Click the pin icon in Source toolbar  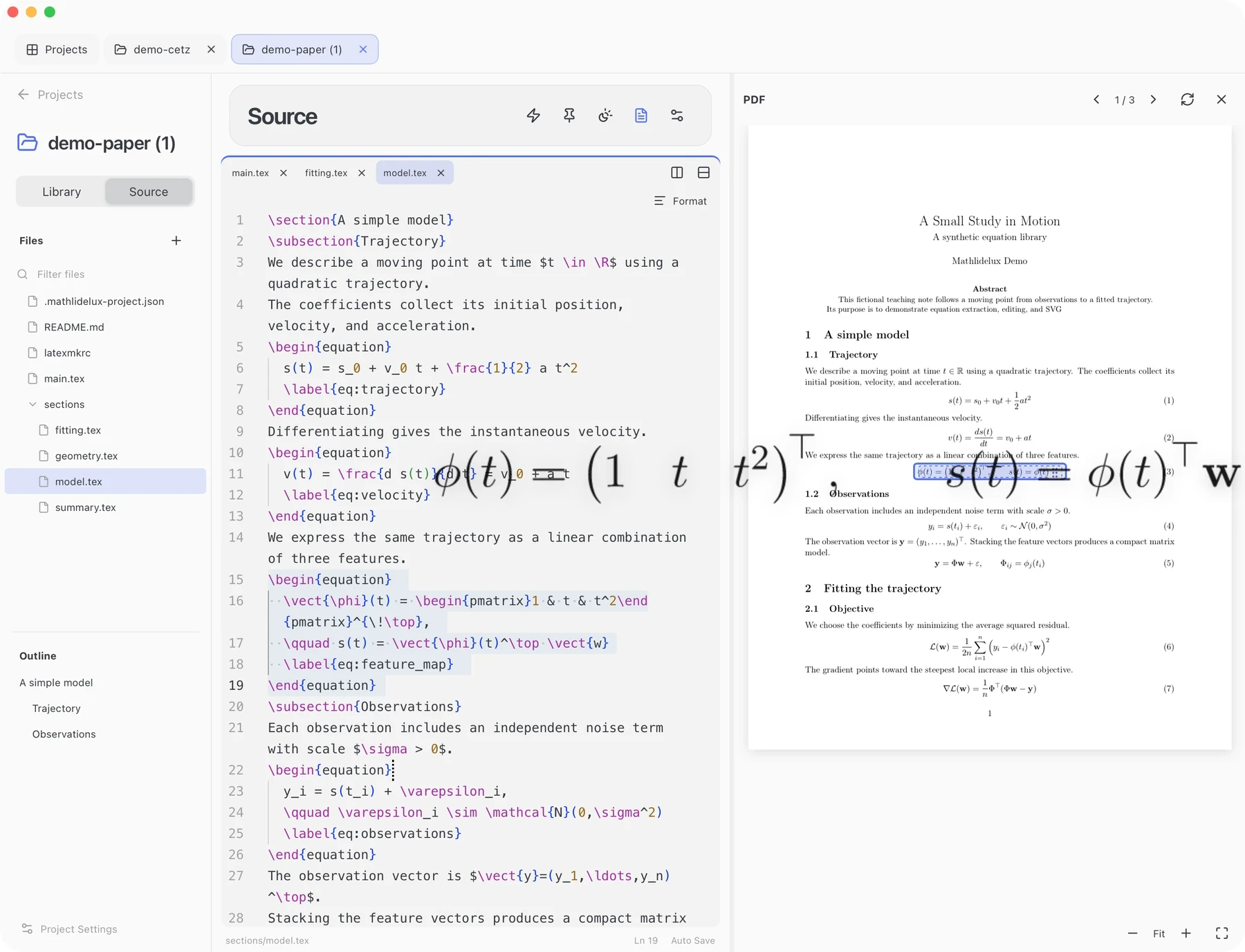[569, 115]
